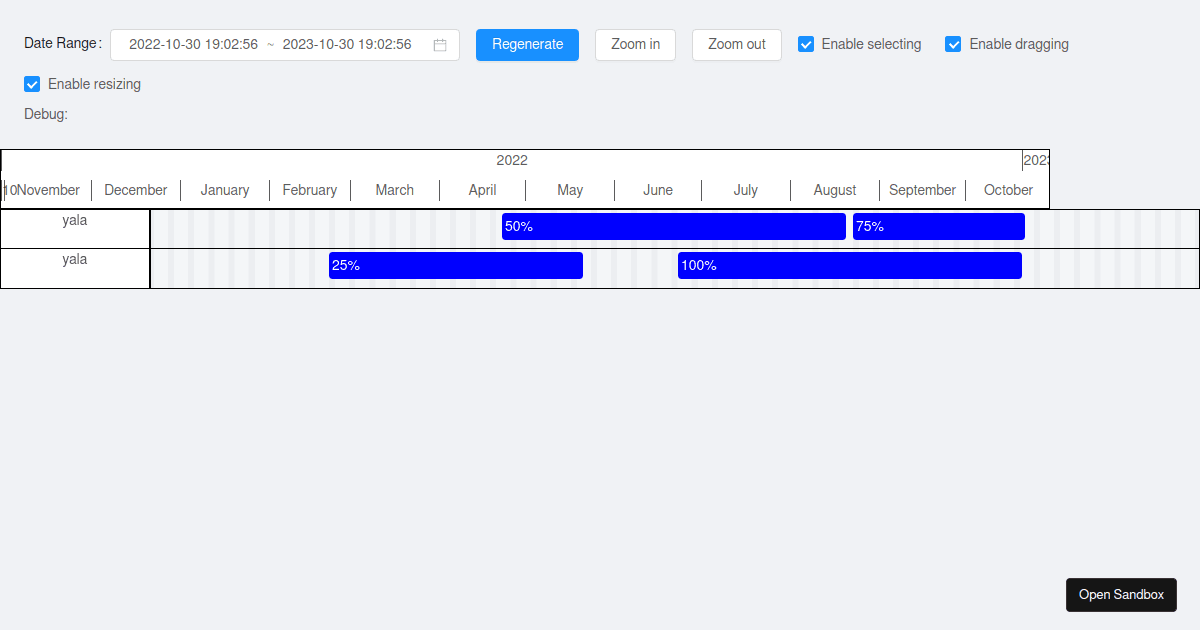
Task: Click the first yala row label
Action: coord(74,220)
